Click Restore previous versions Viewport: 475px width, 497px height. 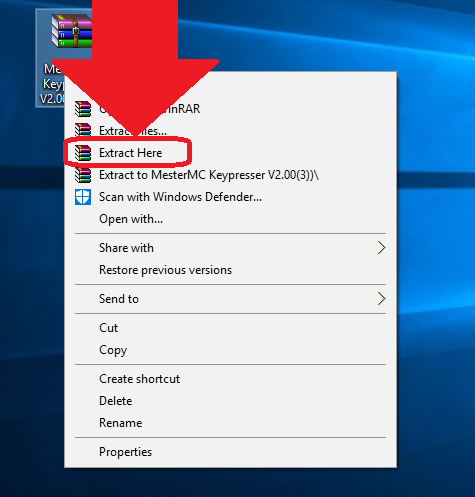coord(230,270)
